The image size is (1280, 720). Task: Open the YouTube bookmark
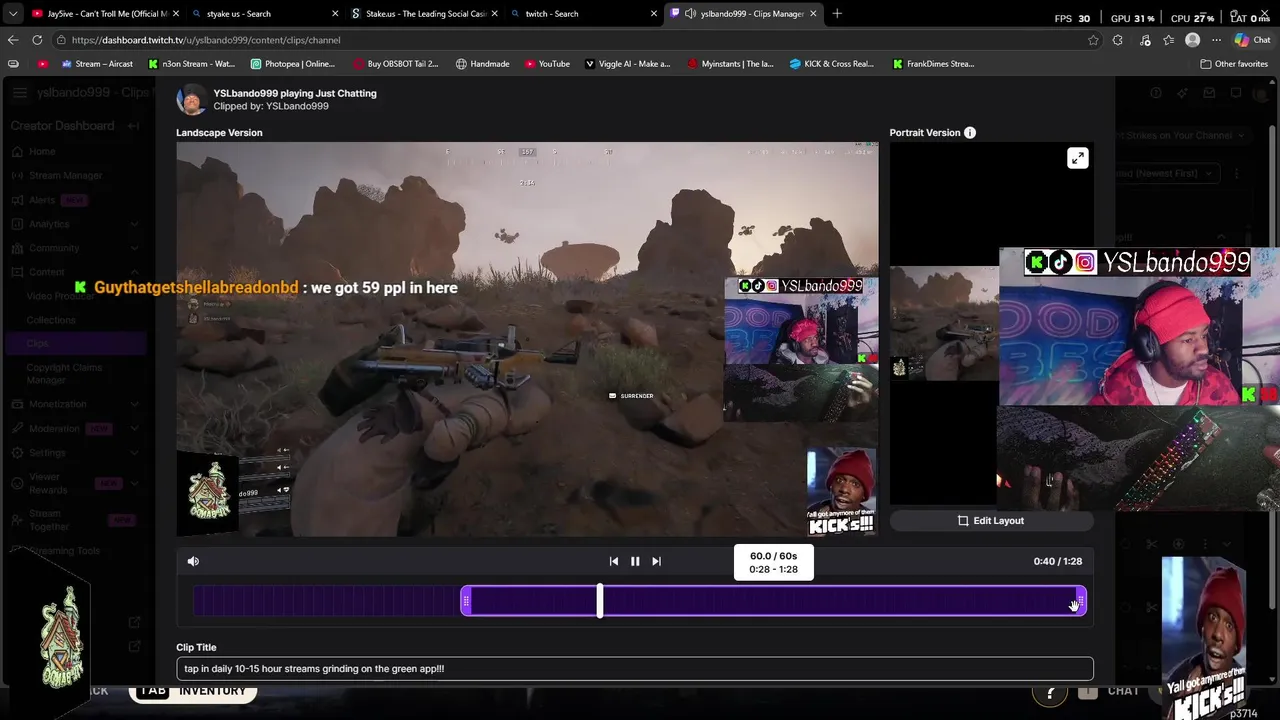(547, 63)
